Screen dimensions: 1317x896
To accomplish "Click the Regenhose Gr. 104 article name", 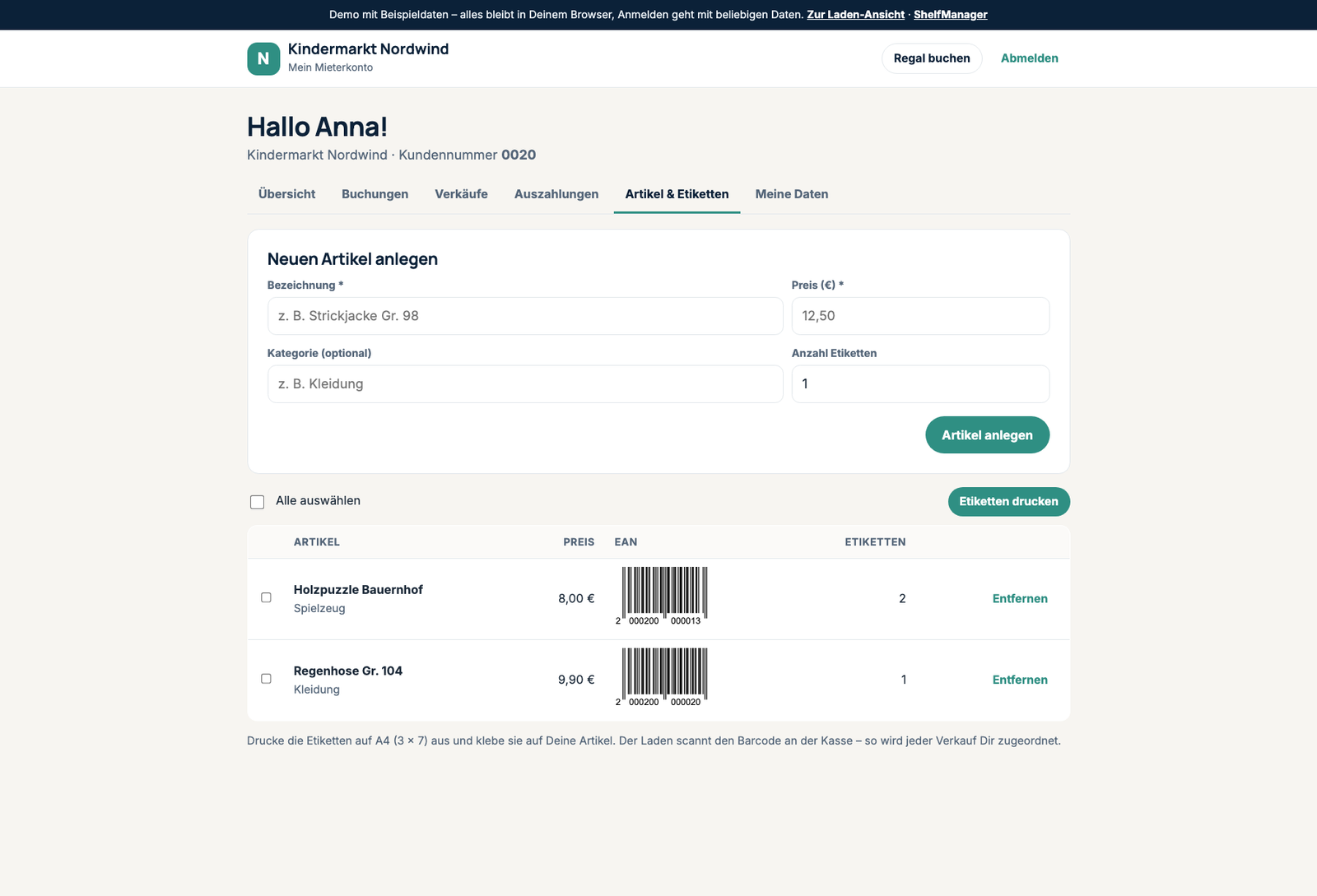I will click(348, 671).
